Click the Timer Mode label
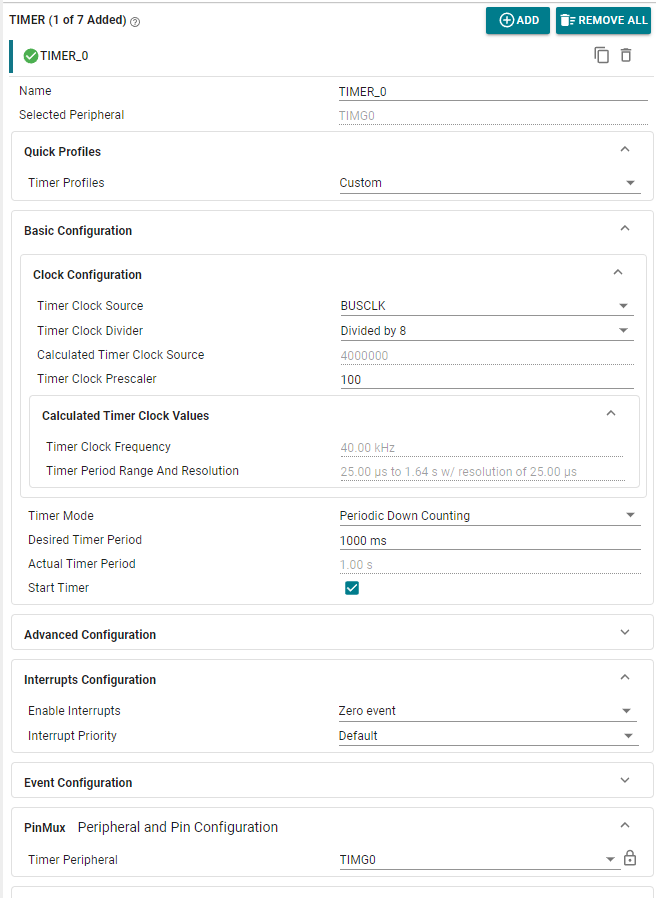 [61, 515]
